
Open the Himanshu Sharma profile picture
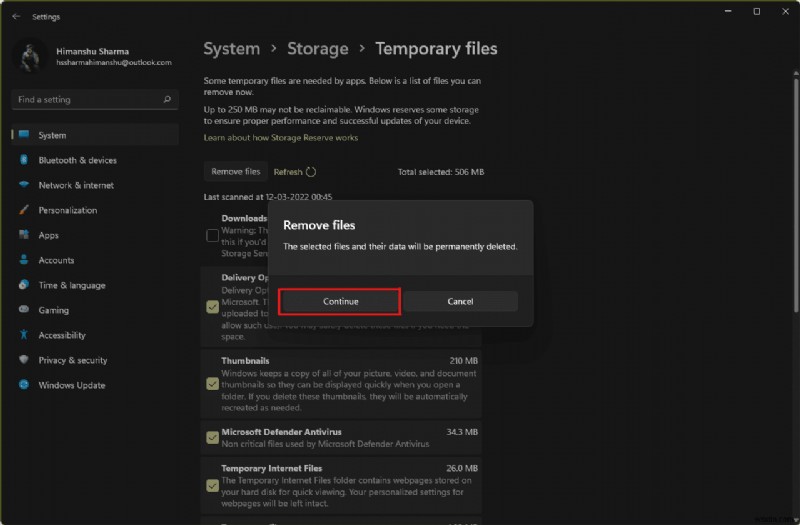pyautogui.click(x=30, y=57)
